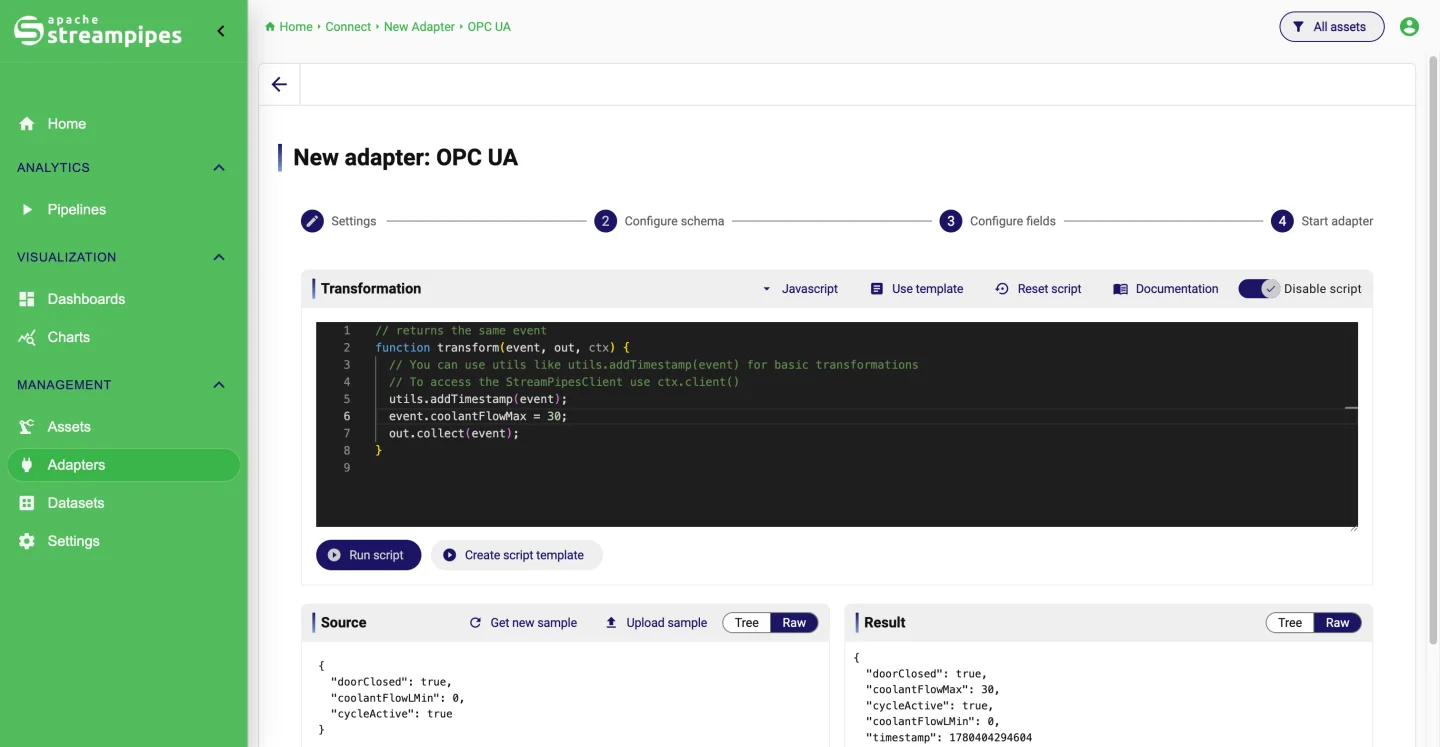Switch the Result view to Tree

(1290, 623)
